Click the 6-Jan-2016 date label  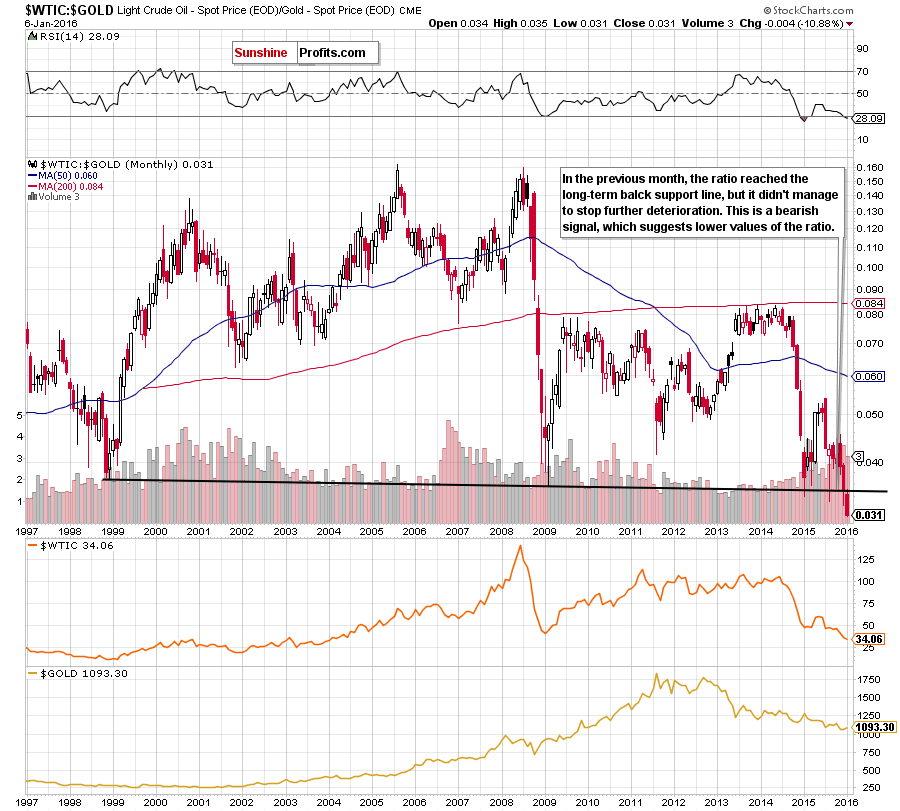click(51, 24)
